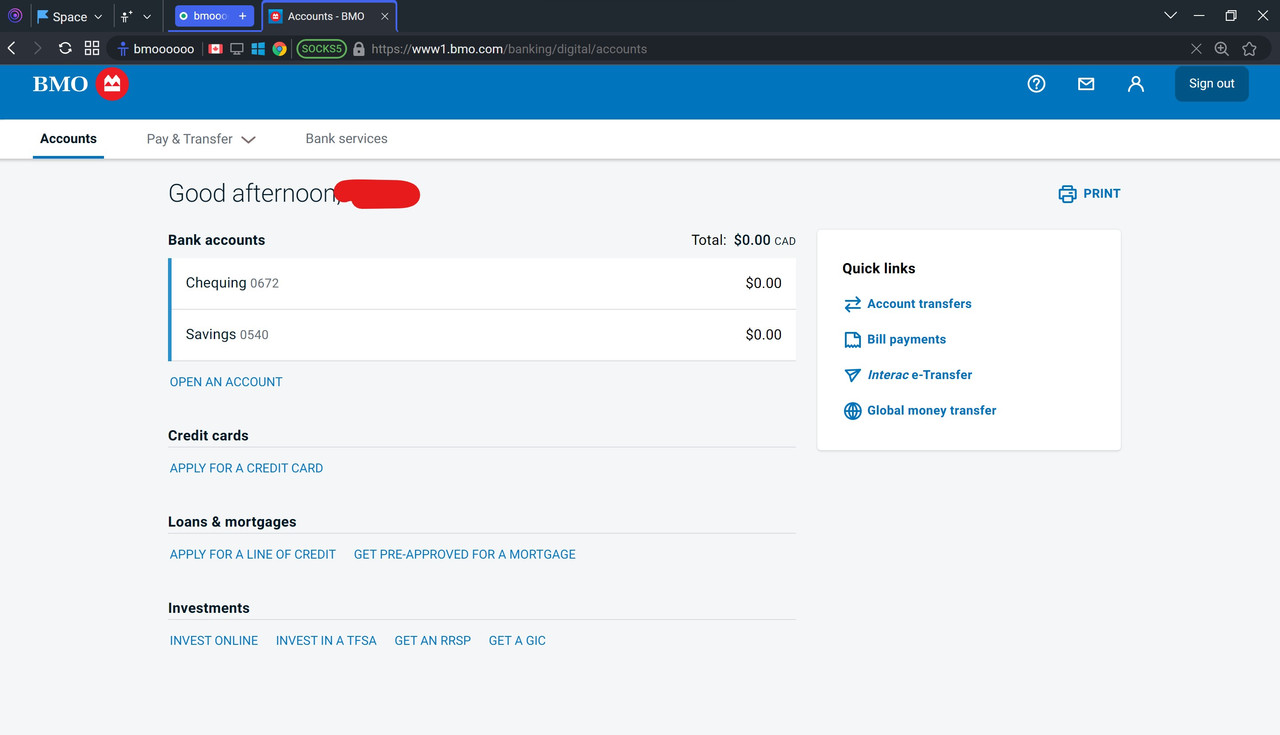Click the Investments heading
This screenshot has height=735, width=1280.
(x=208, y=608)
